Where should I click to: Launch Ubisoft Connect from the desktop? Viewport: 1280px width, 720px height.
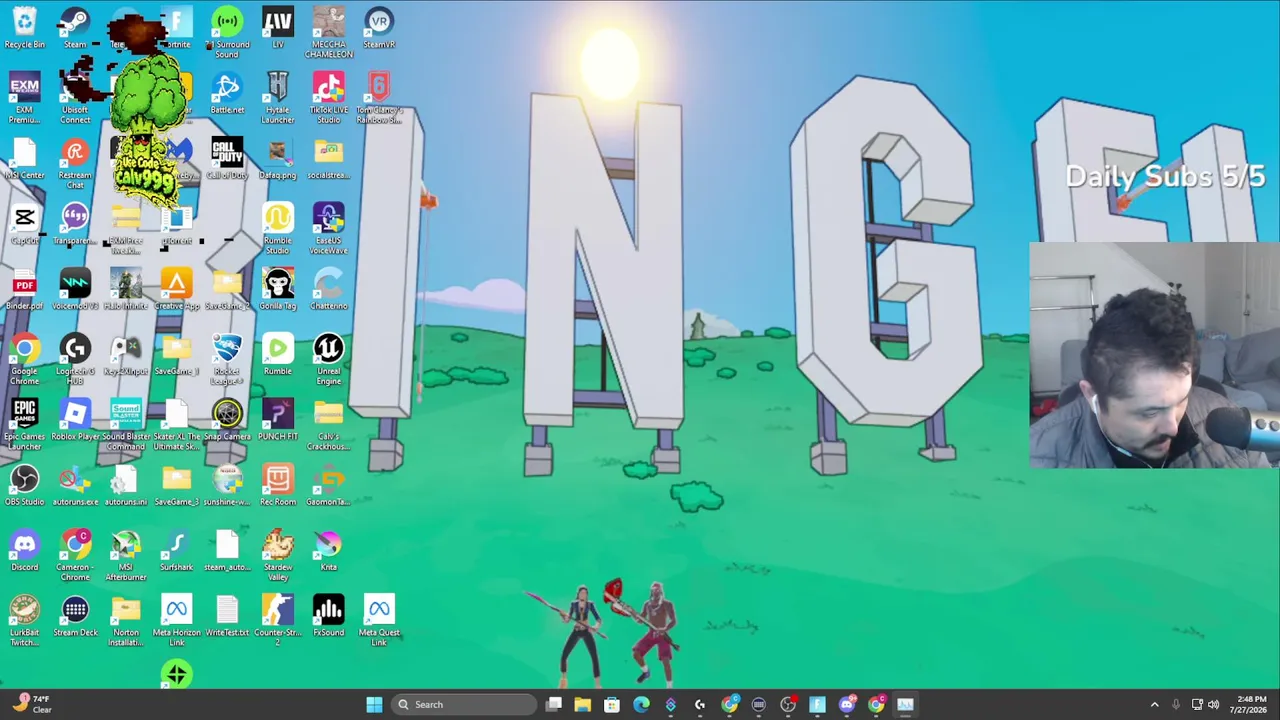[x=75, y=98]
